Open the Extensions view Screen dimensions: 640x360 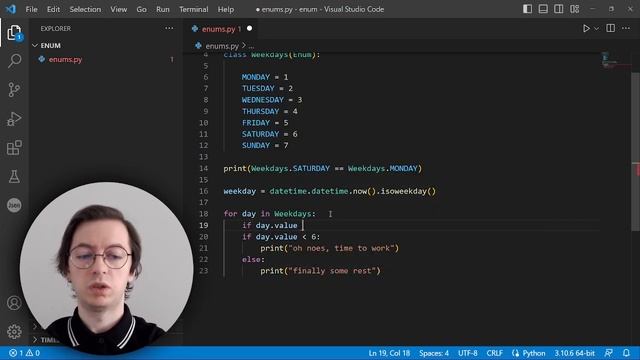click(14, 148)
